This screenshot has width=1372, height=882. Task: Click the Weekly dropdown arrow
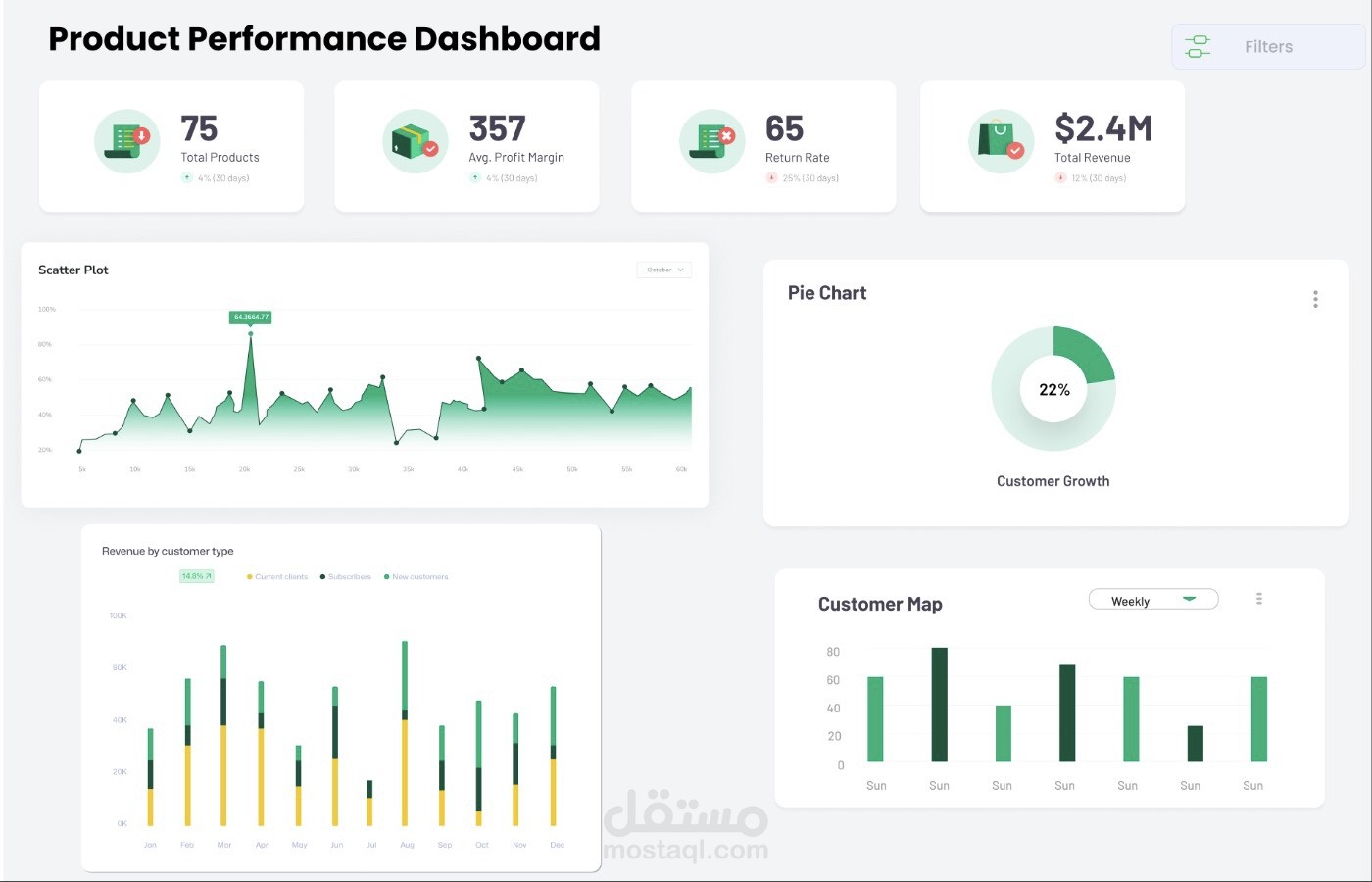pyautogui.click(x=1190, y=599)
